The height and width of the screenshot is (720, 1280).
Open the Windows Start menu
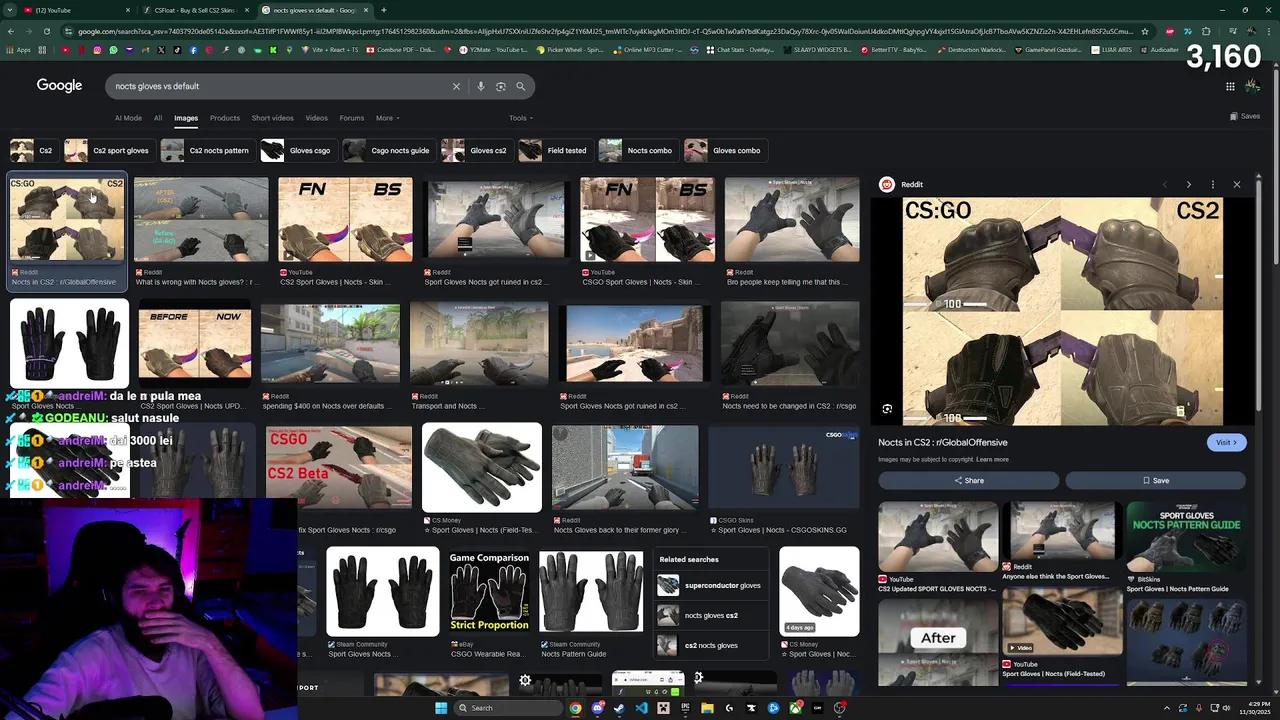[x=441, y=708]
